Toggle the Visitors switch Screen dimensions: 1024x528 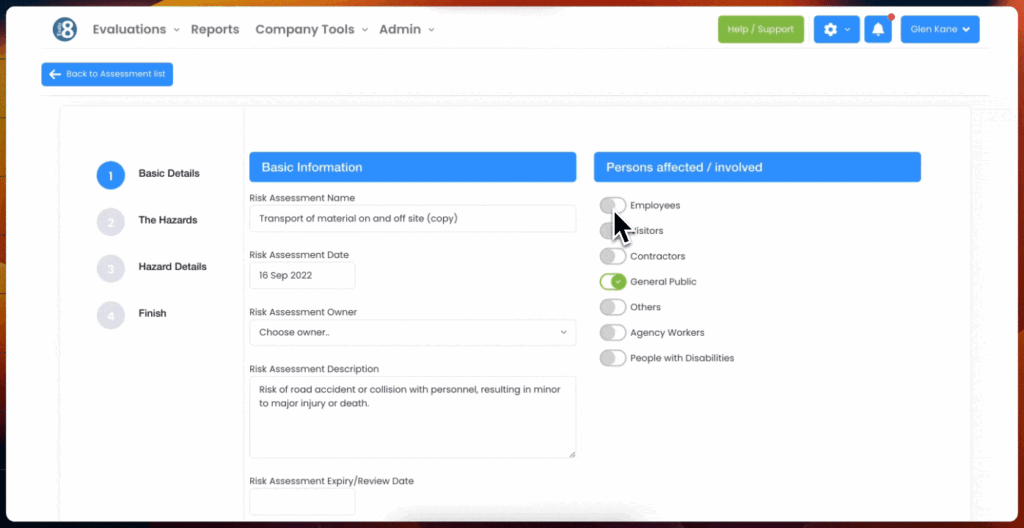point(613,231)
